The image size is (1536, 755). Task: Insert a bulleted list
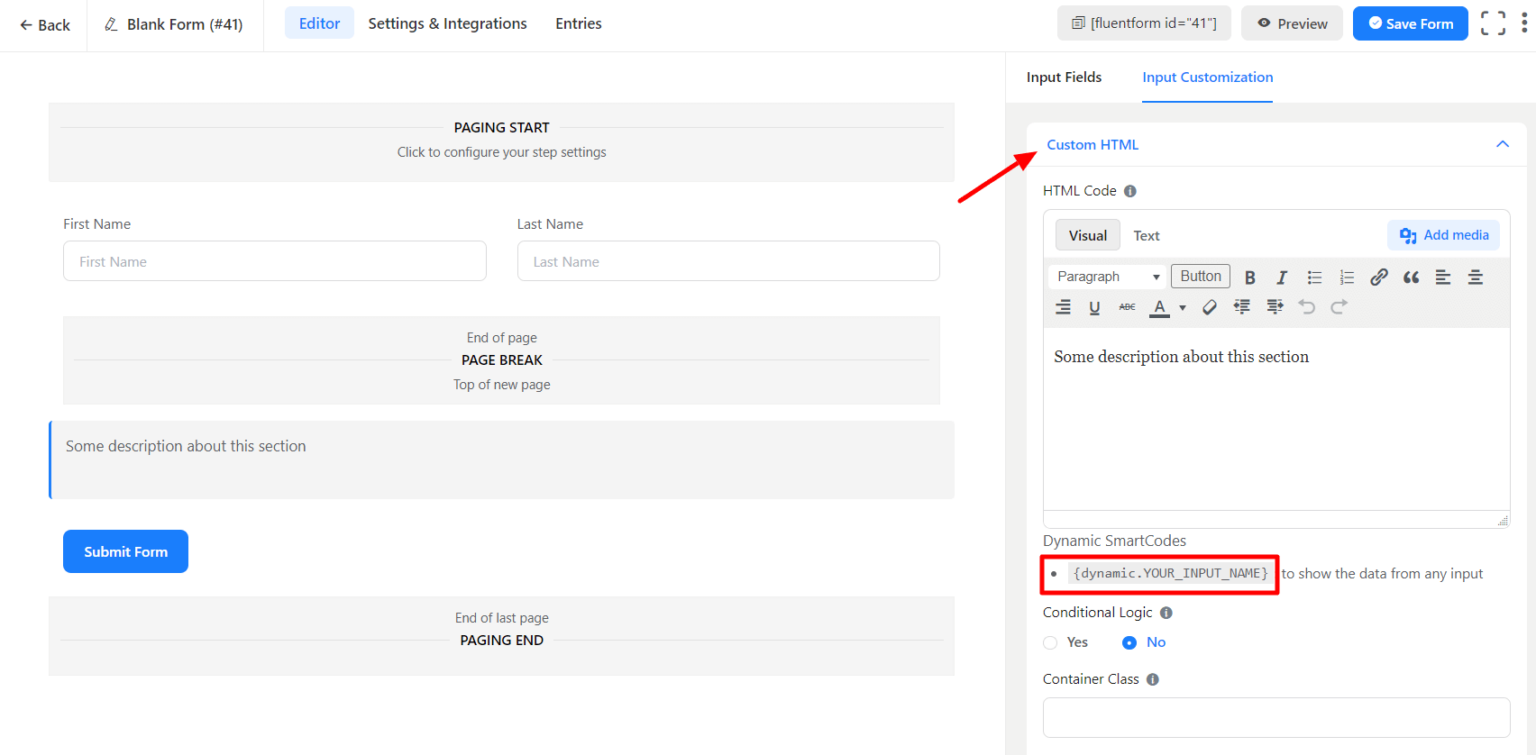(x=1314, y=276)
